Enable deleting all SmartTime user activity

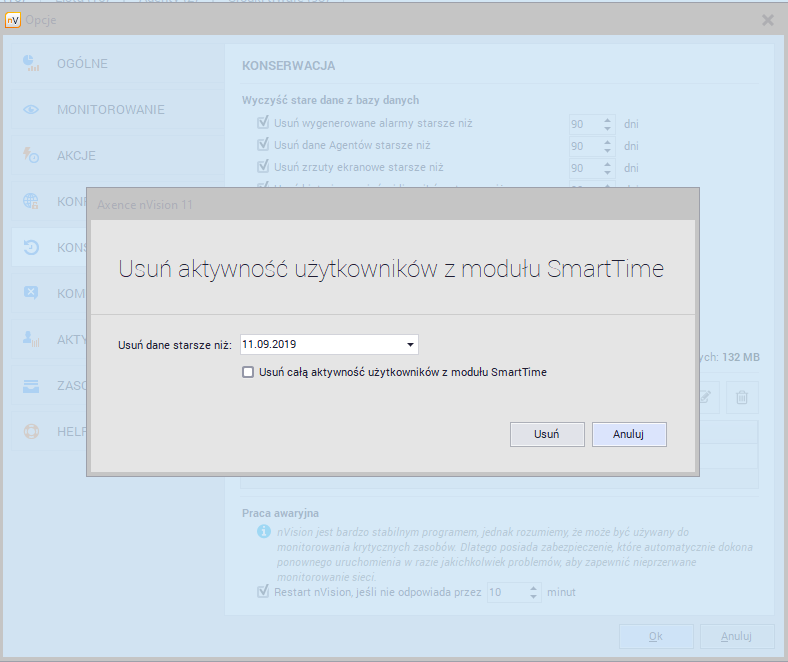point(248,372)
